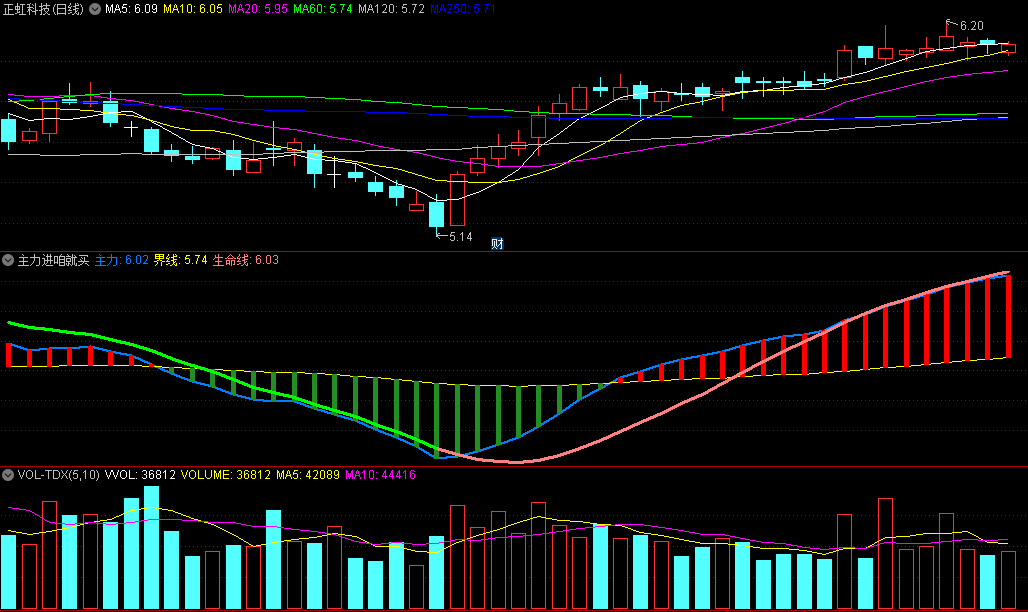This screenshot has height=612, width=1028.
Task: Click the 界线: 5.74 value label
Action: point(180,260)
